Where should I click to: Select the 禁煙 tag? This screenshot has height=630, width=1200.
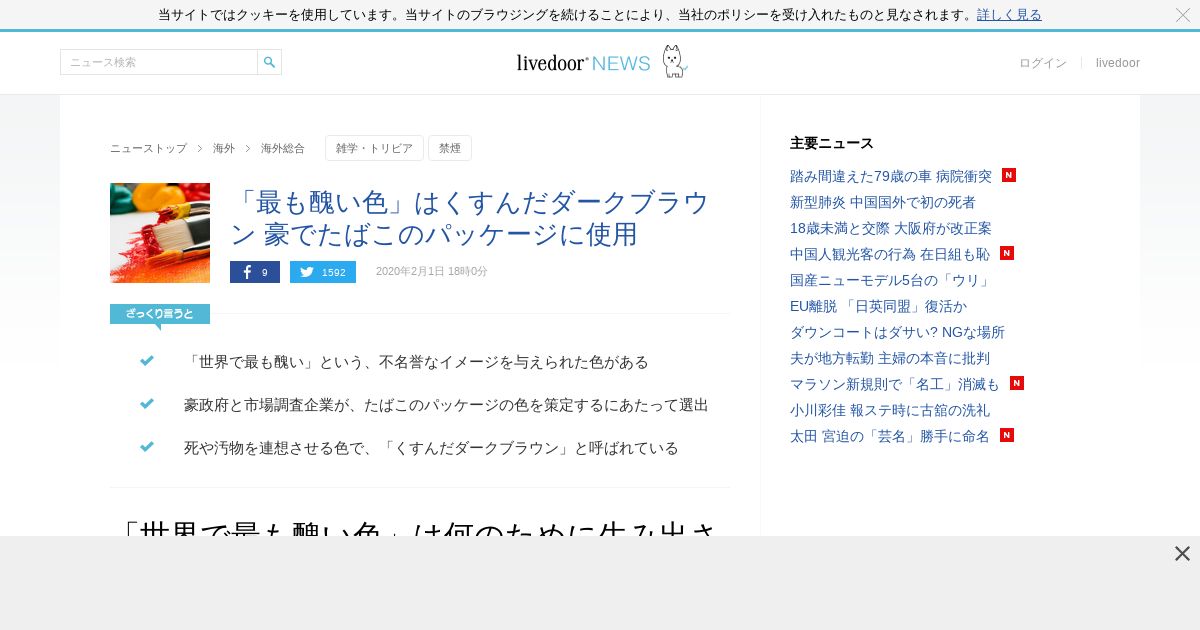pos(450,148)
